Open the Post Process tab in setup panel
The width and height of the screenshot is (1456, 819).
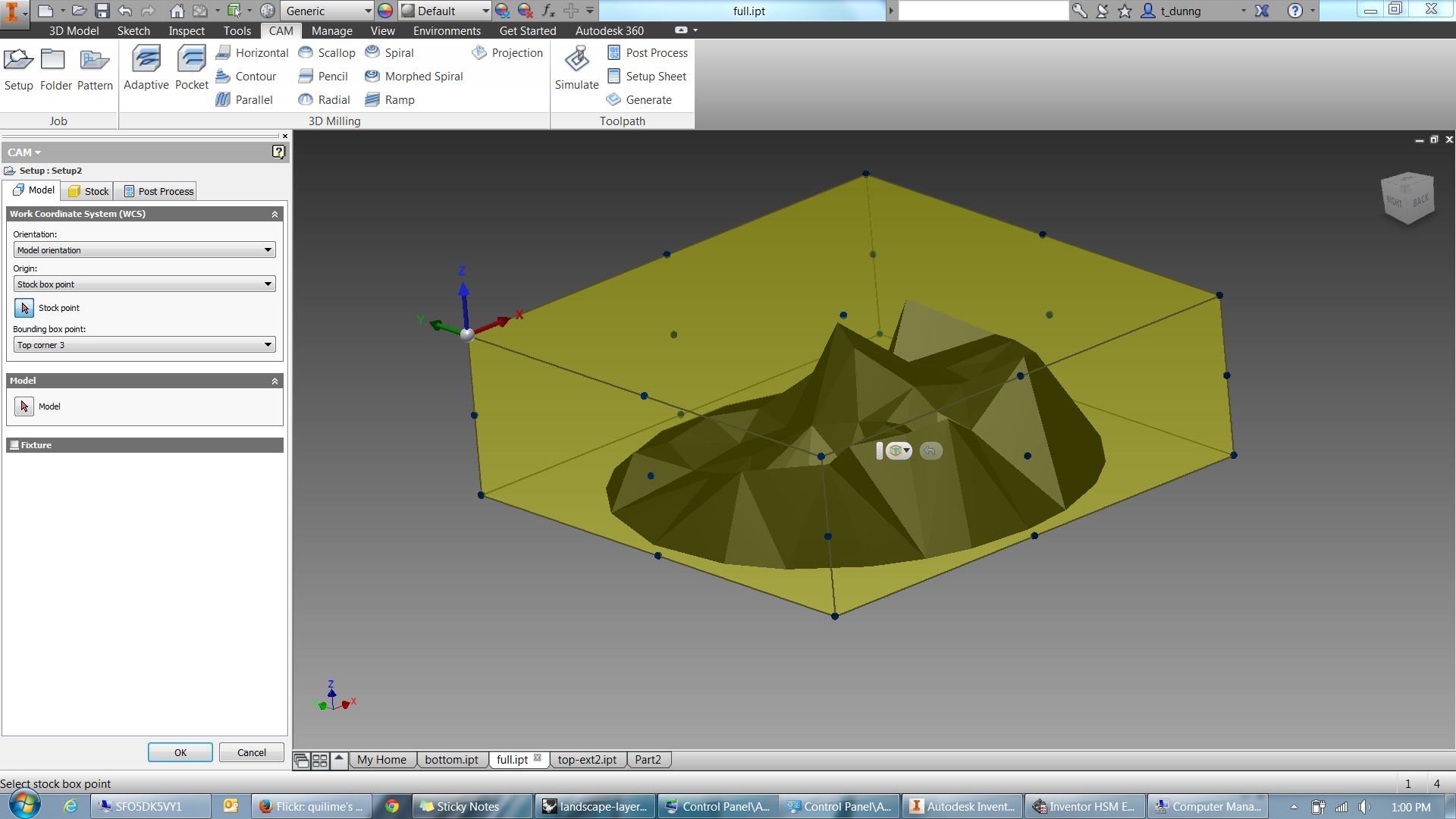click(x=158, y=191)
